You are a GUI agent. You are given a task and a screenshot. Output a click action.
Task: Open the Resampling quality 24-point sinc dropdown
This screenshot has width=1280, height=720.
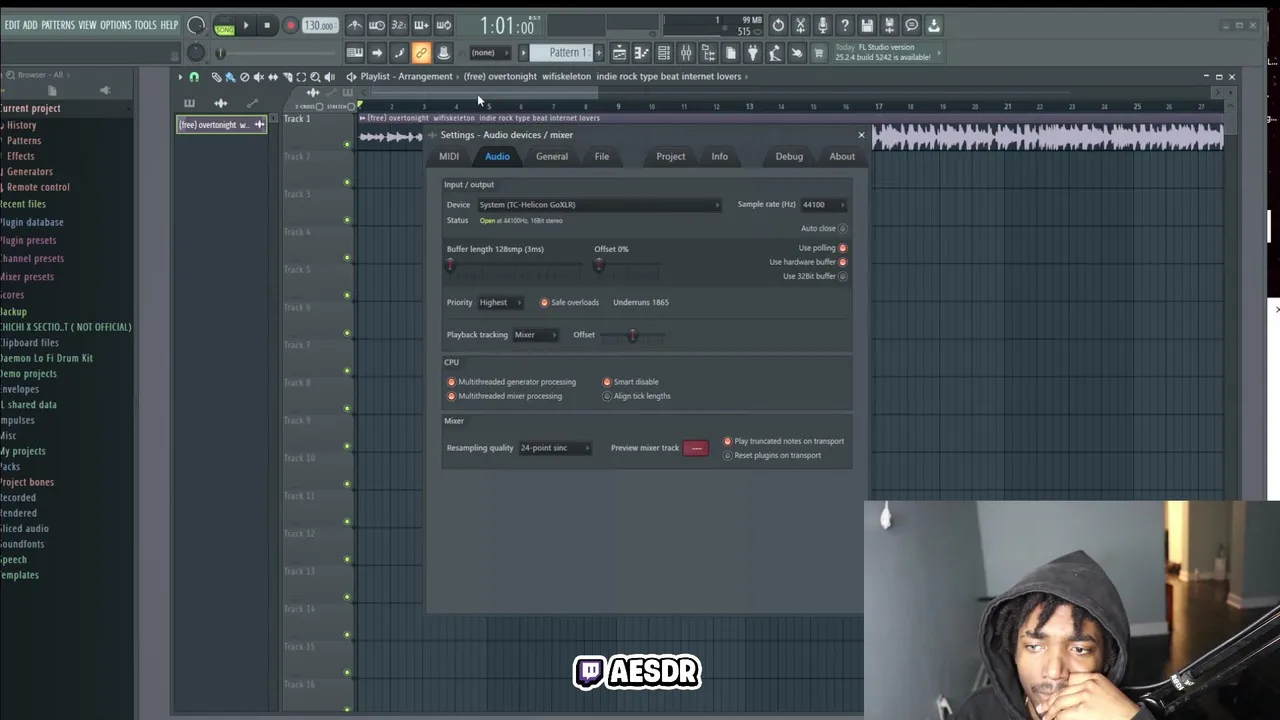click(x=555, y=448)
